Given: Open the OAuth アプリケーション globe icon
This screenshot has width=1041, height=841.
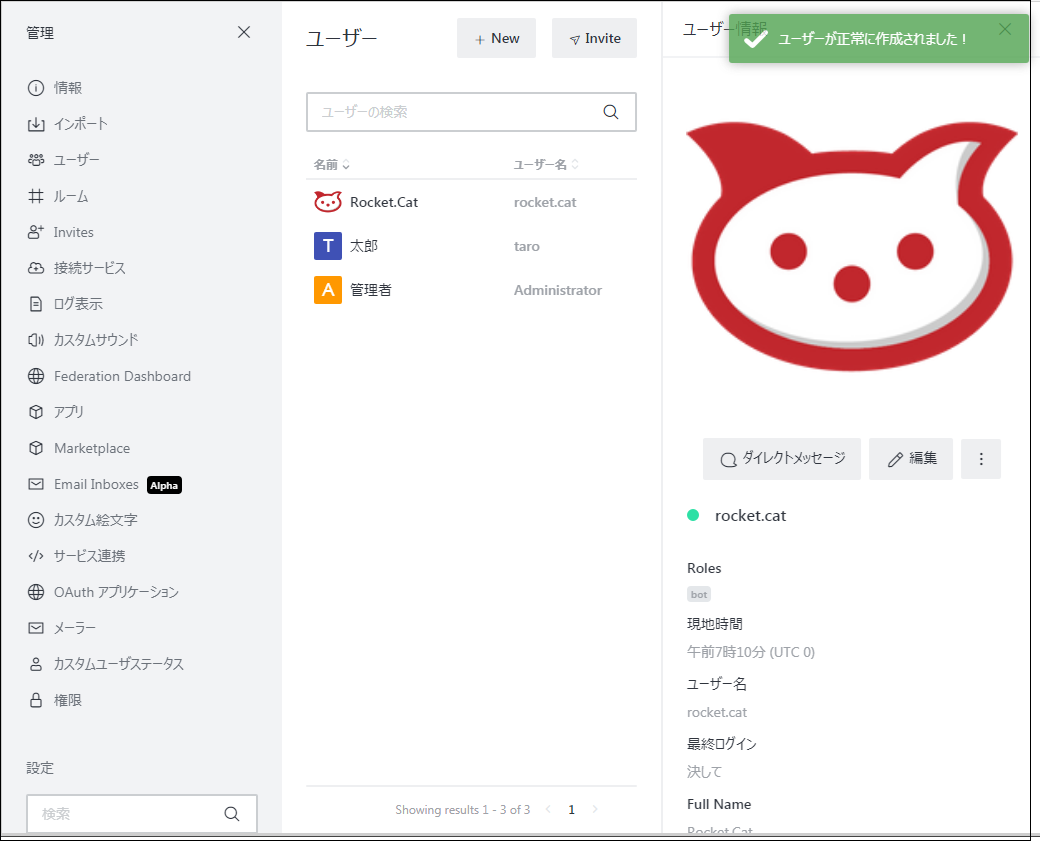Looking at the screenshot, I should [x=36, y=592].
